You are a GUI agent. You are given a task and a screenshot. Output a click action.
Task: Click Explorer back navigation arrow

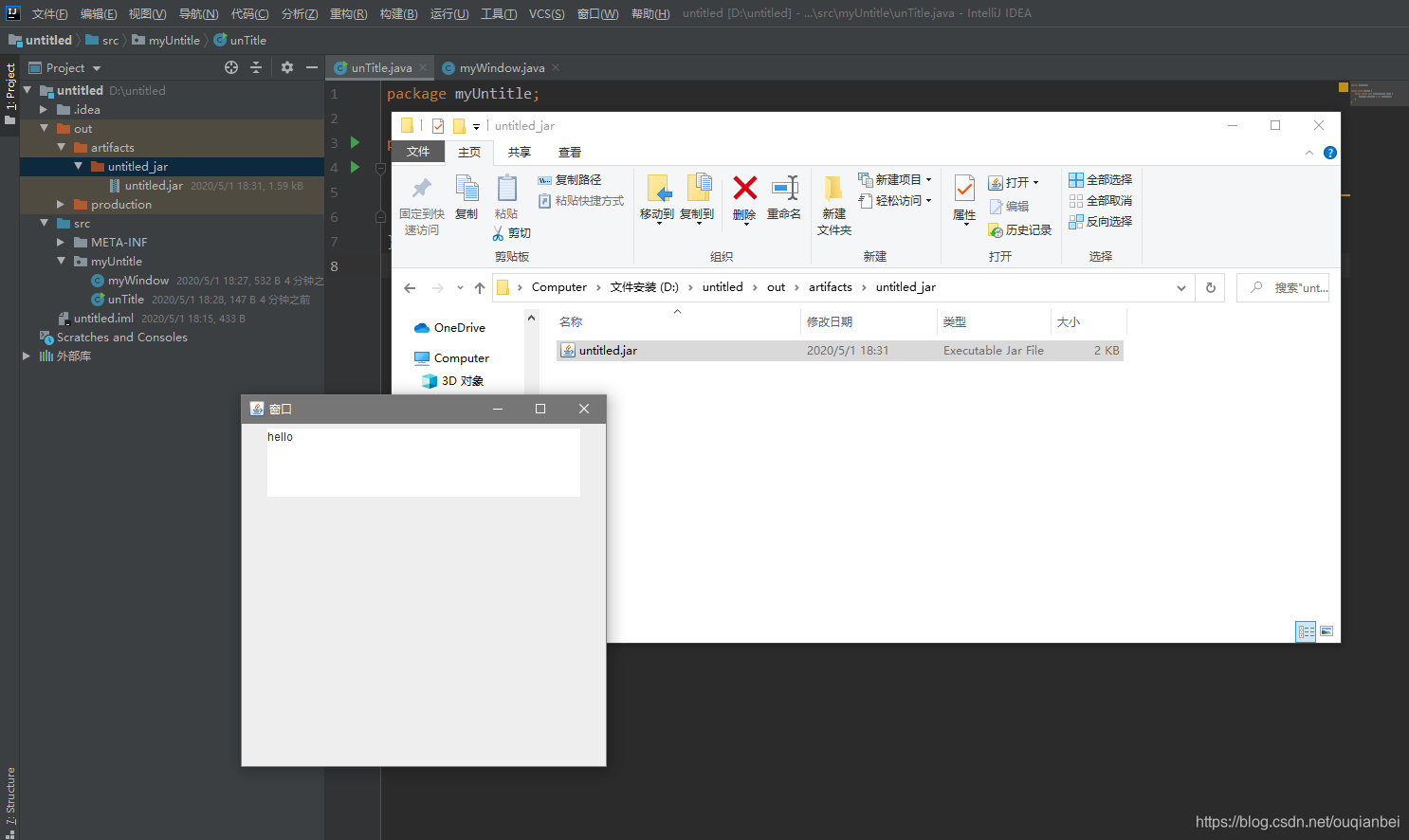point(410,288)
